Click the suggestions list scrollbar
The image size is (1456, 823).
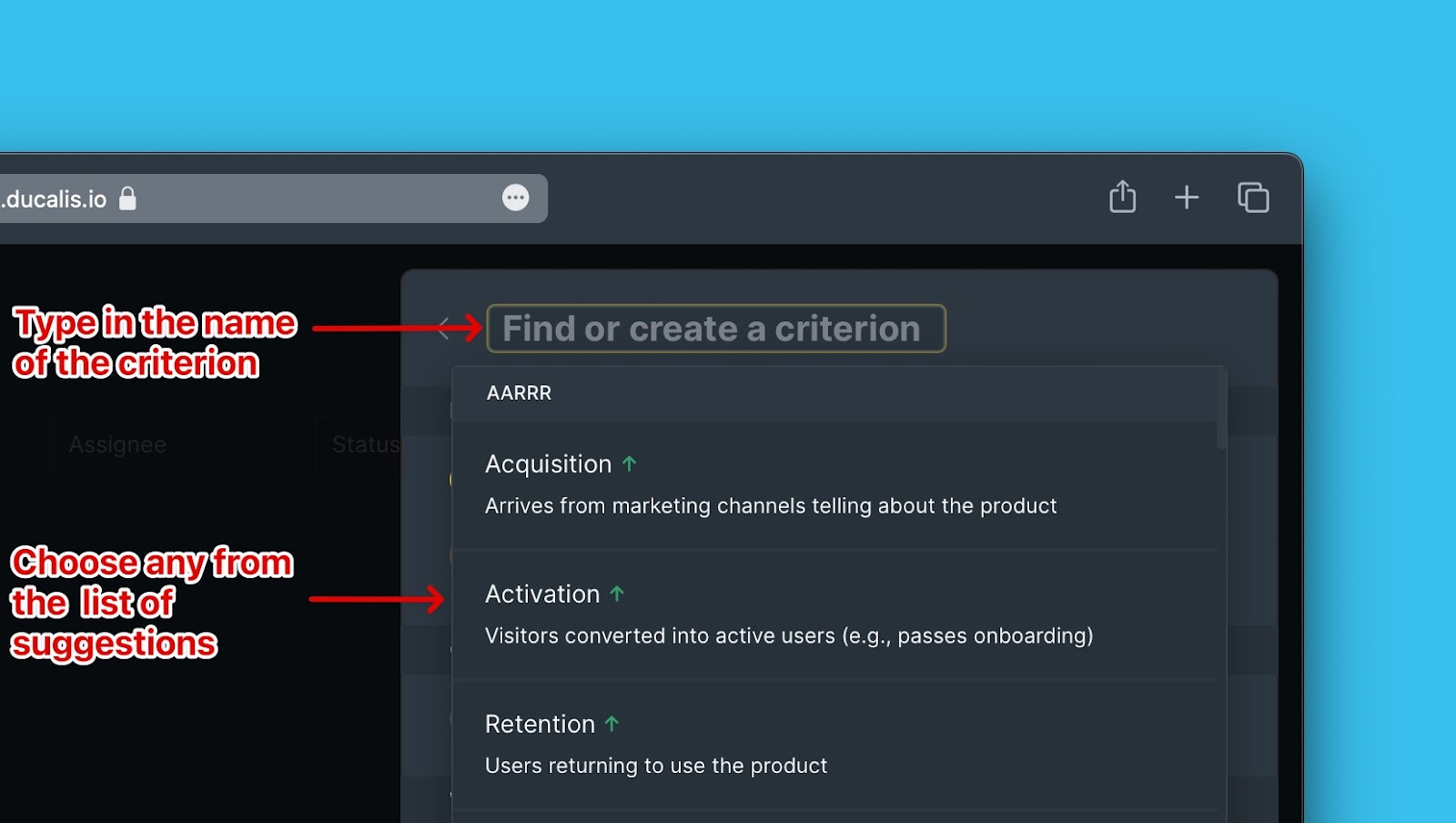1221,410
